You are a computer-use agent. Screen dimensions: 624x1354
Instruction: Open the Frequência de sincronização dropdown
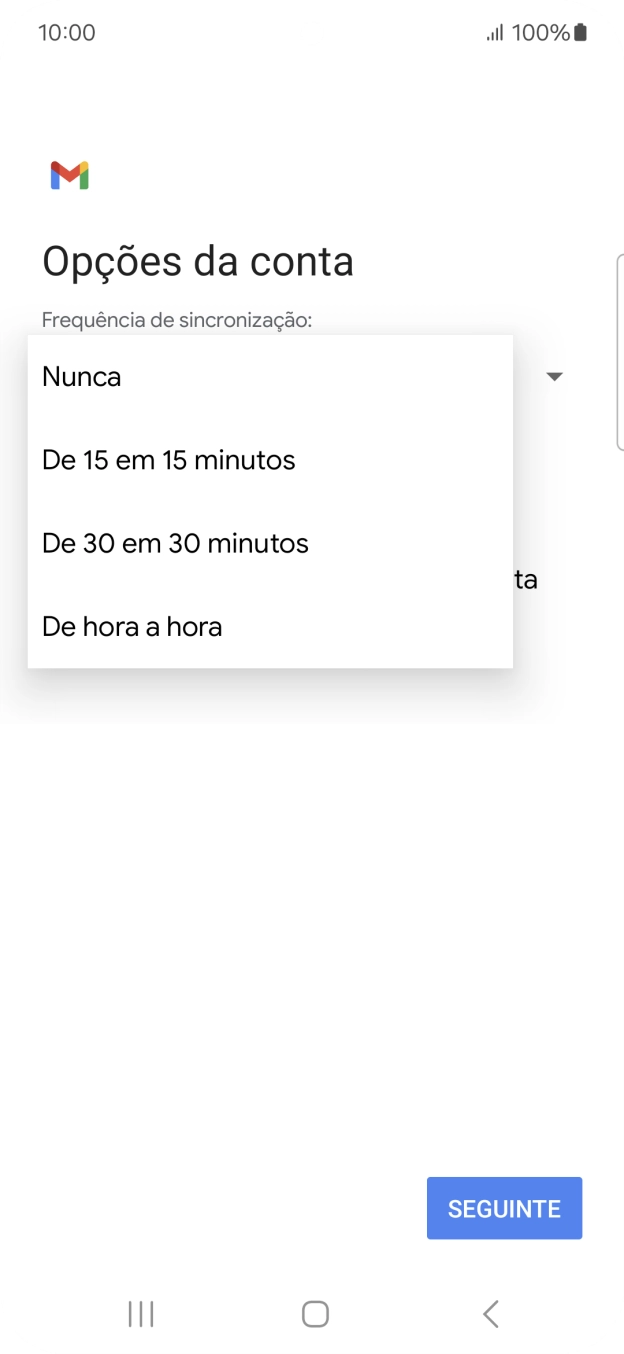pos(555,376)
